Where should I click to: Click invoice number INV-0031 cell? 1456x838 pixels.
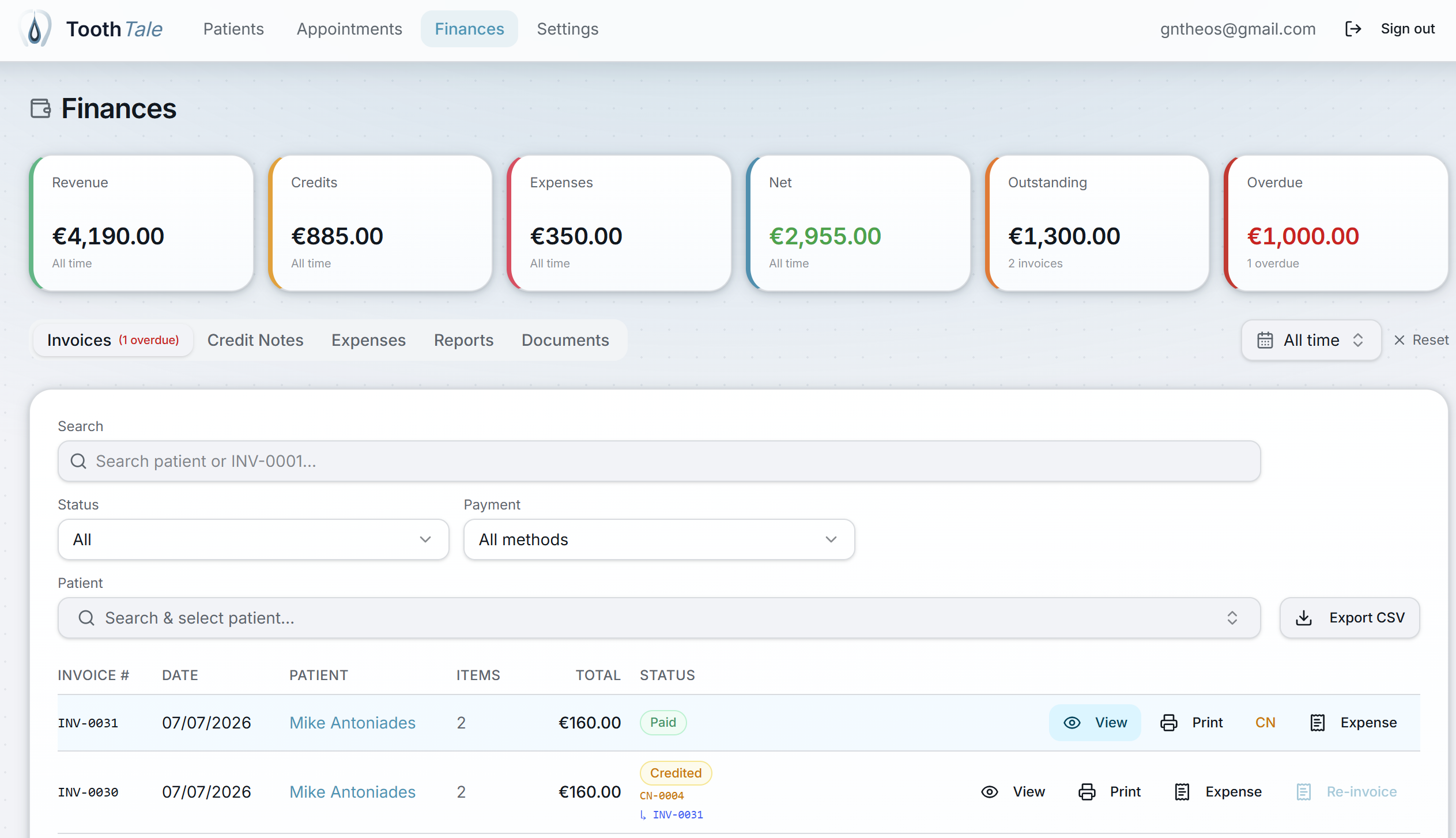[88, 723]
